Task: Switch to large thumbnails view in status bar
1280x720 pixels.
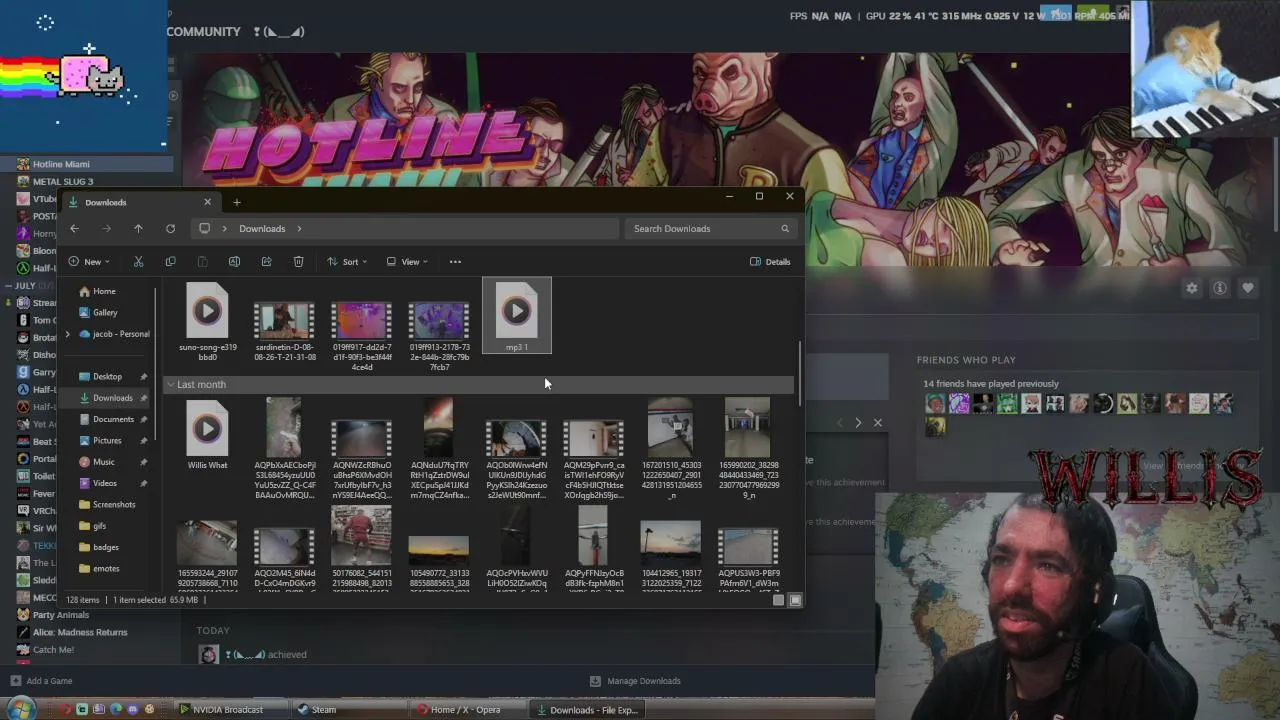Action: pyautogui.click(x=795, y=600)
